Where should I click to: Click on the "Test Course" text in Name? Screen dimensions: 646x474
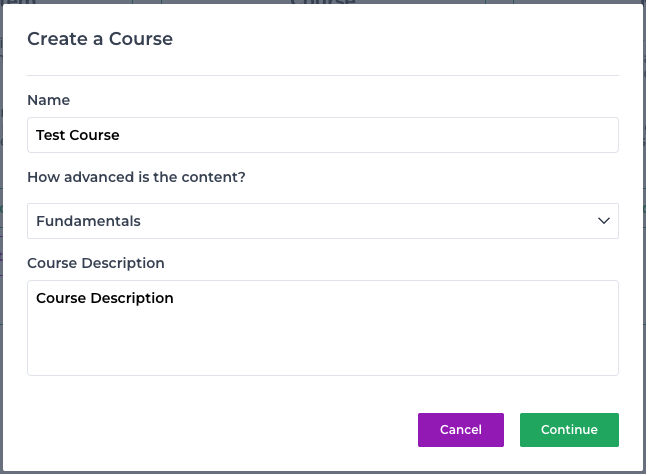coord(77,135)
